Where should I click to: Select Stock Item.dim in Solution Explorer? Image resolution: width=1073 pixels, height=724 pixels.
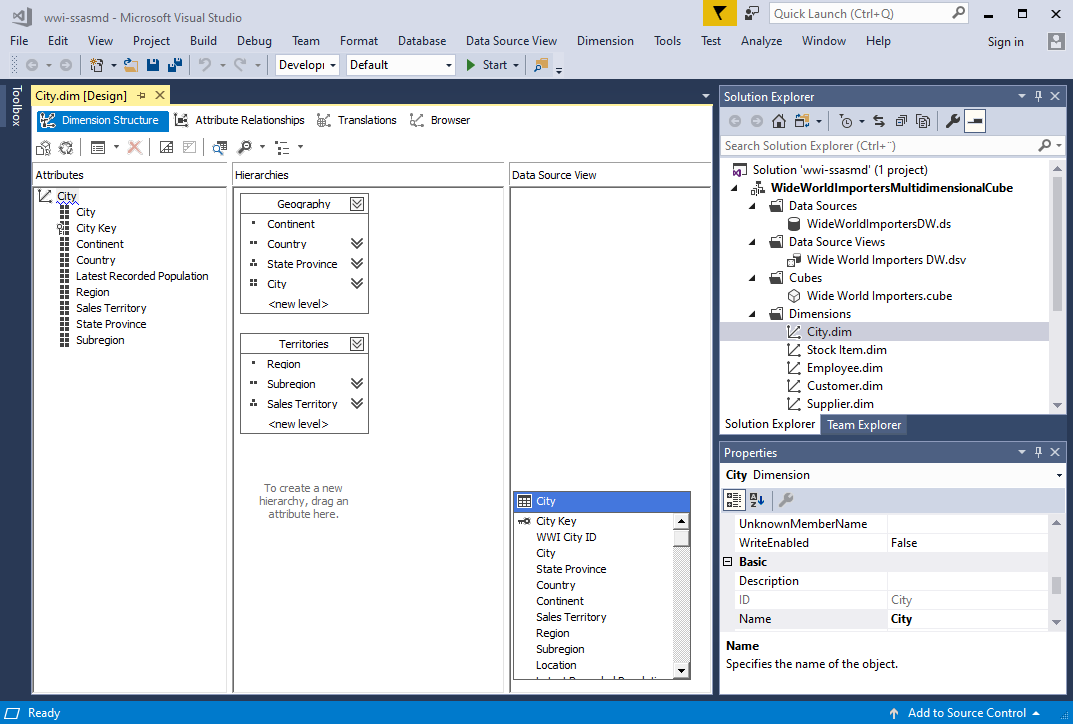(x=846, y=350)
